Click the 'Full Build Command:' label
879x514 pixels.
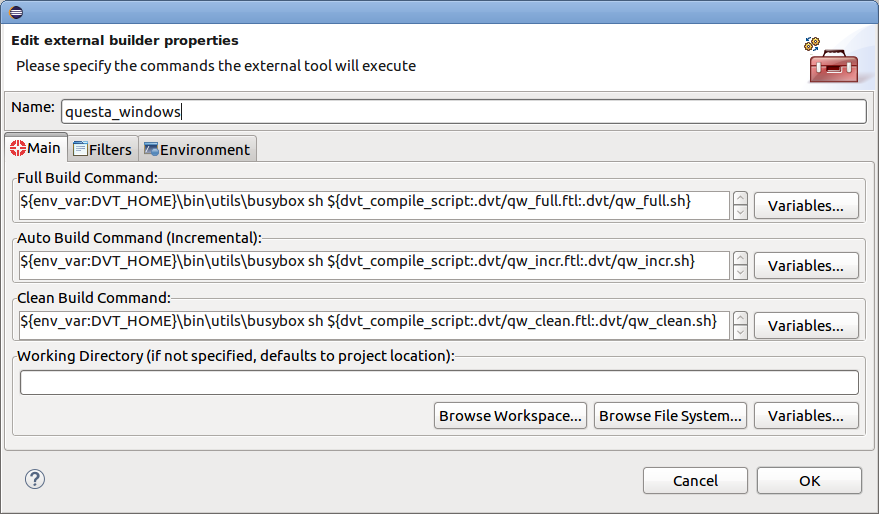pos(87,178)
